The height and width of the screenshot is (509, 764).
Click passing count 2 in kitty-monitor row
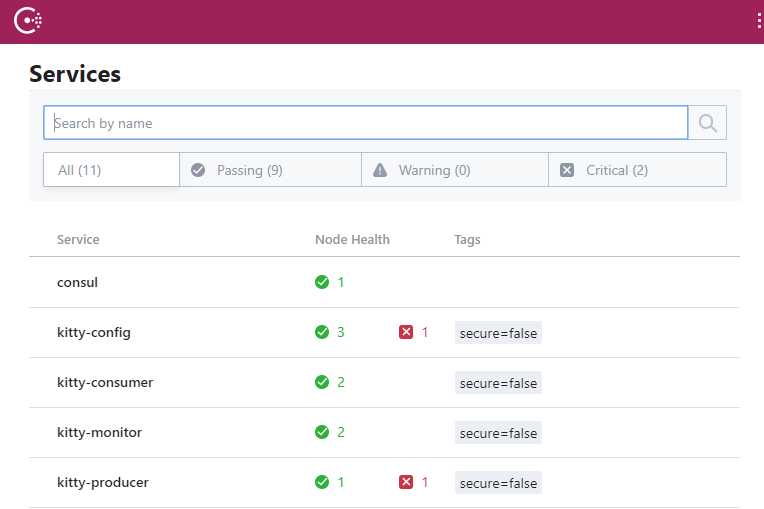coord(341,432)
